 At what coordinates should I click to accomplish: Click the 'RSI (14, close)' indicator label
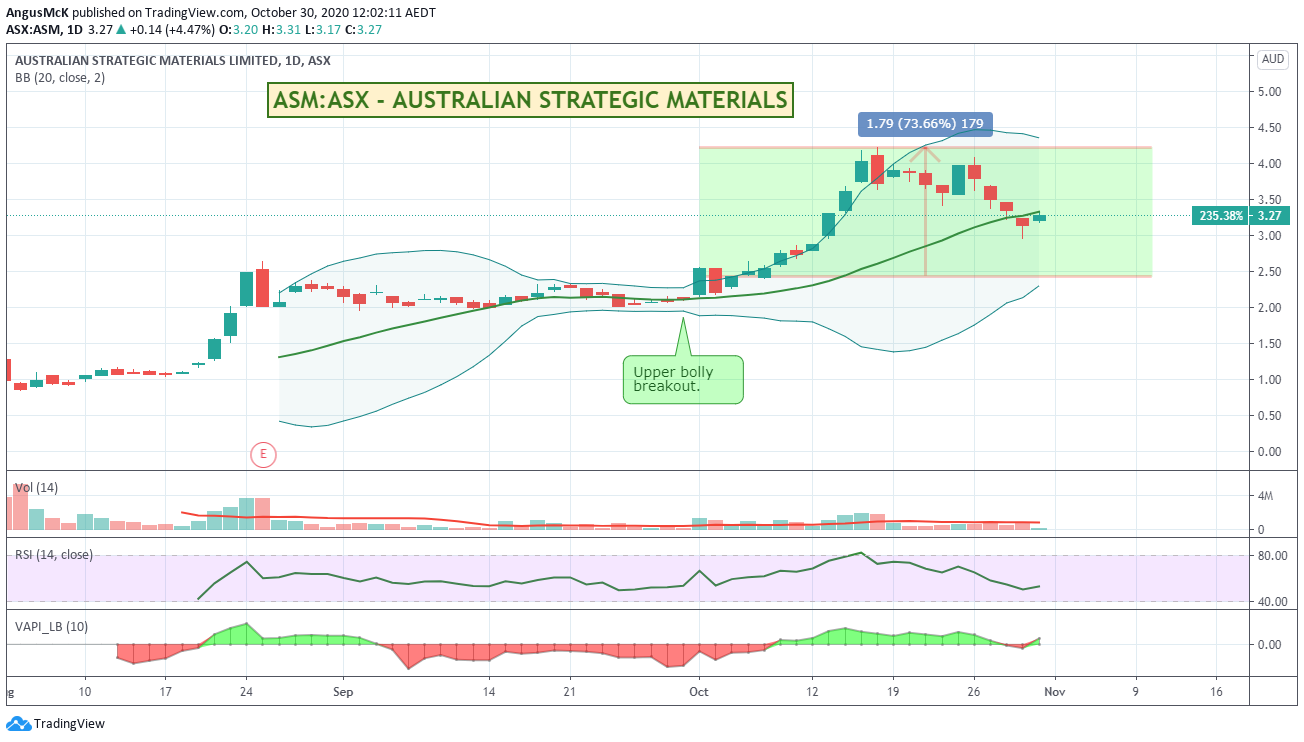[x=53, y=554]
